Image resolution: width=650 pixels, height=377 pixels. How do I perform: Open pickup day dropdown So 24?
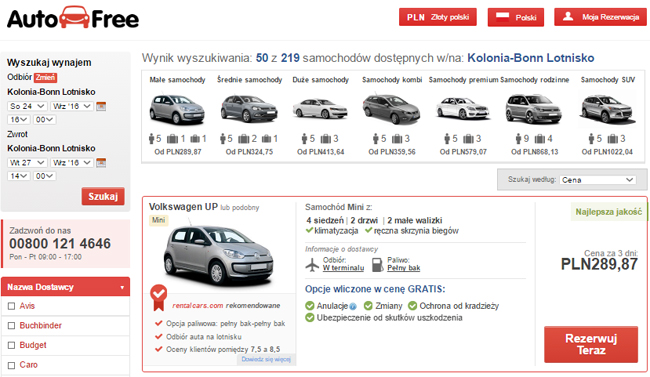(27, 106)
